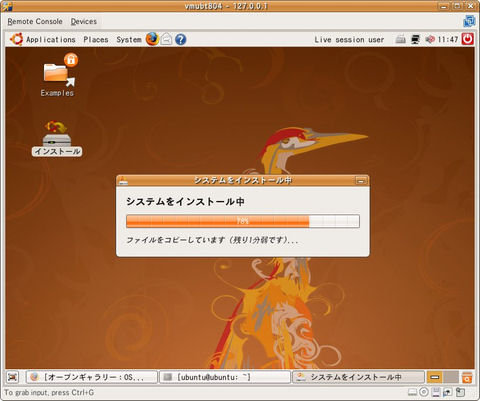This screenshot has width=480, height=401.
Task: Click the ファイルをコピーしています status text
Action: point(212,240)
